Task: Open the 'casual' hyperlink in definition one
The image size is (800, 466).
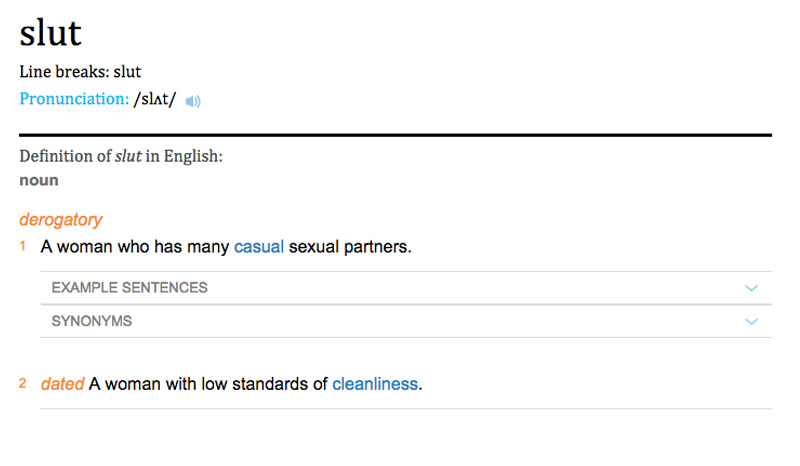Action: [x=259, y=246]
